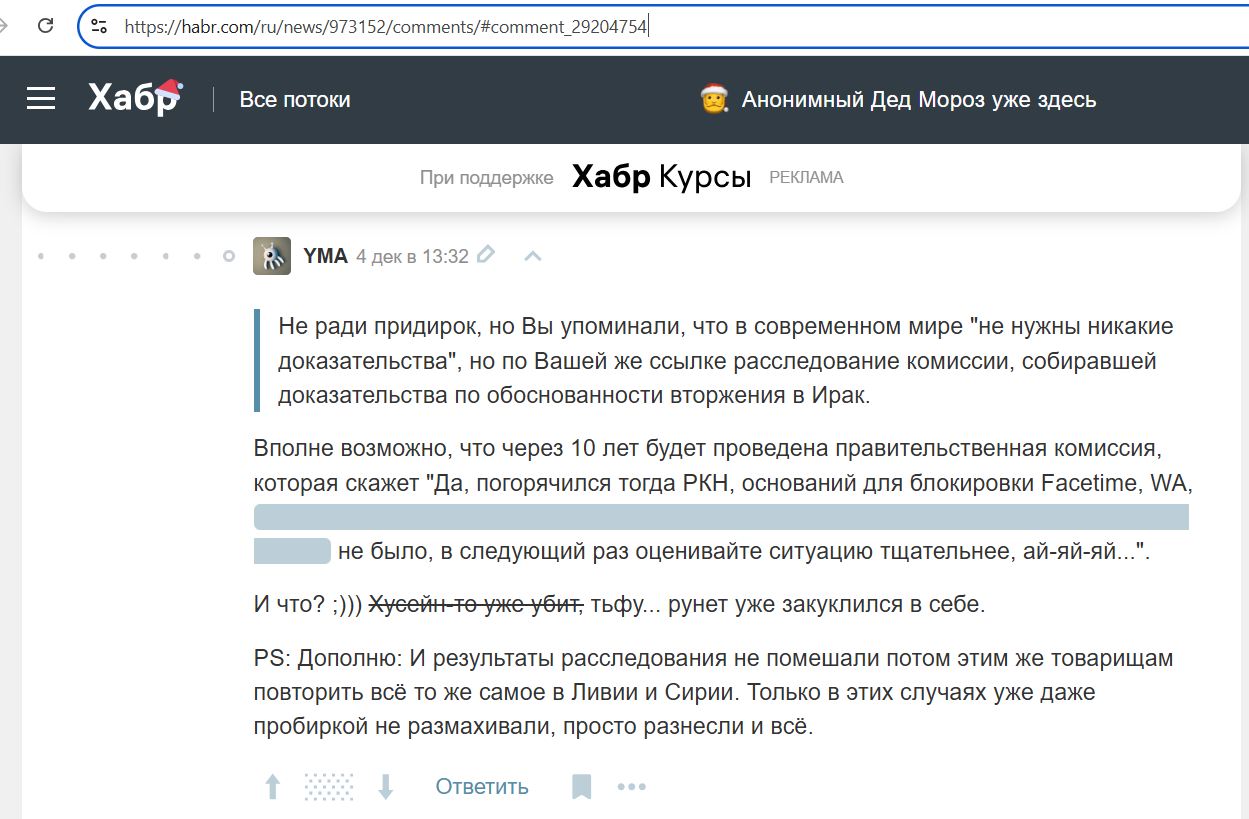
Task: Click the circle at the end of thread dots
Action: (x=227, y=256)
